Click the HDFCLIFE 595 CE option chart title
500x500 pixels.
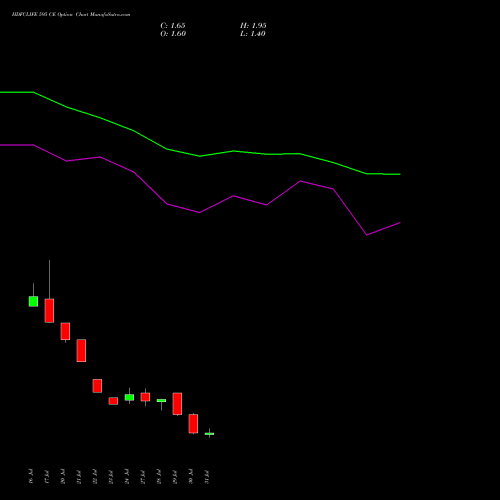click(x=71, y=15)
